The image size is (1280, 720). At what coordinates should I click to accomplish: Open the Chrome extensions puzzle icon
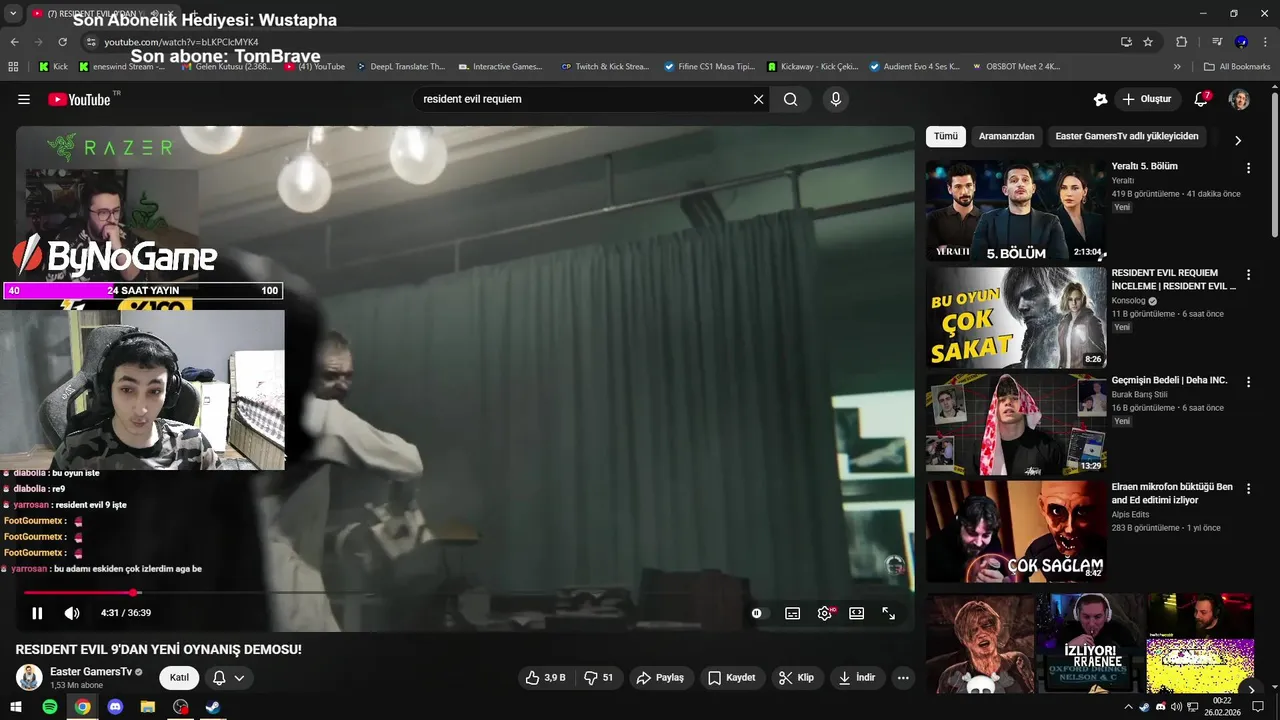pos(1181,42)
